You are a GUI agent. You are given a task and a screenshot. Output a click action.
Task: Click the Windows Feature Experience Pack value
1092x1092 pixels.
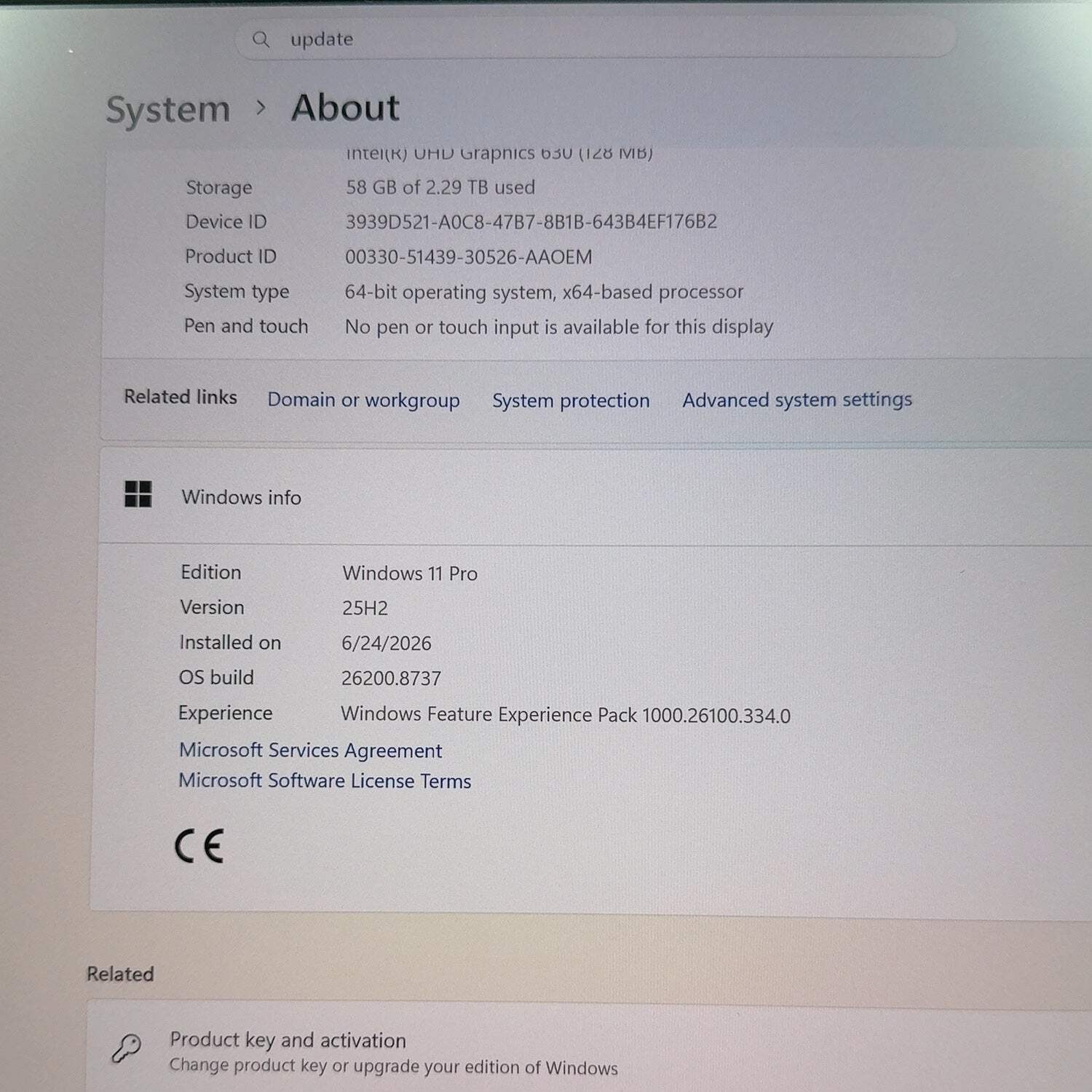coord(566,714)
